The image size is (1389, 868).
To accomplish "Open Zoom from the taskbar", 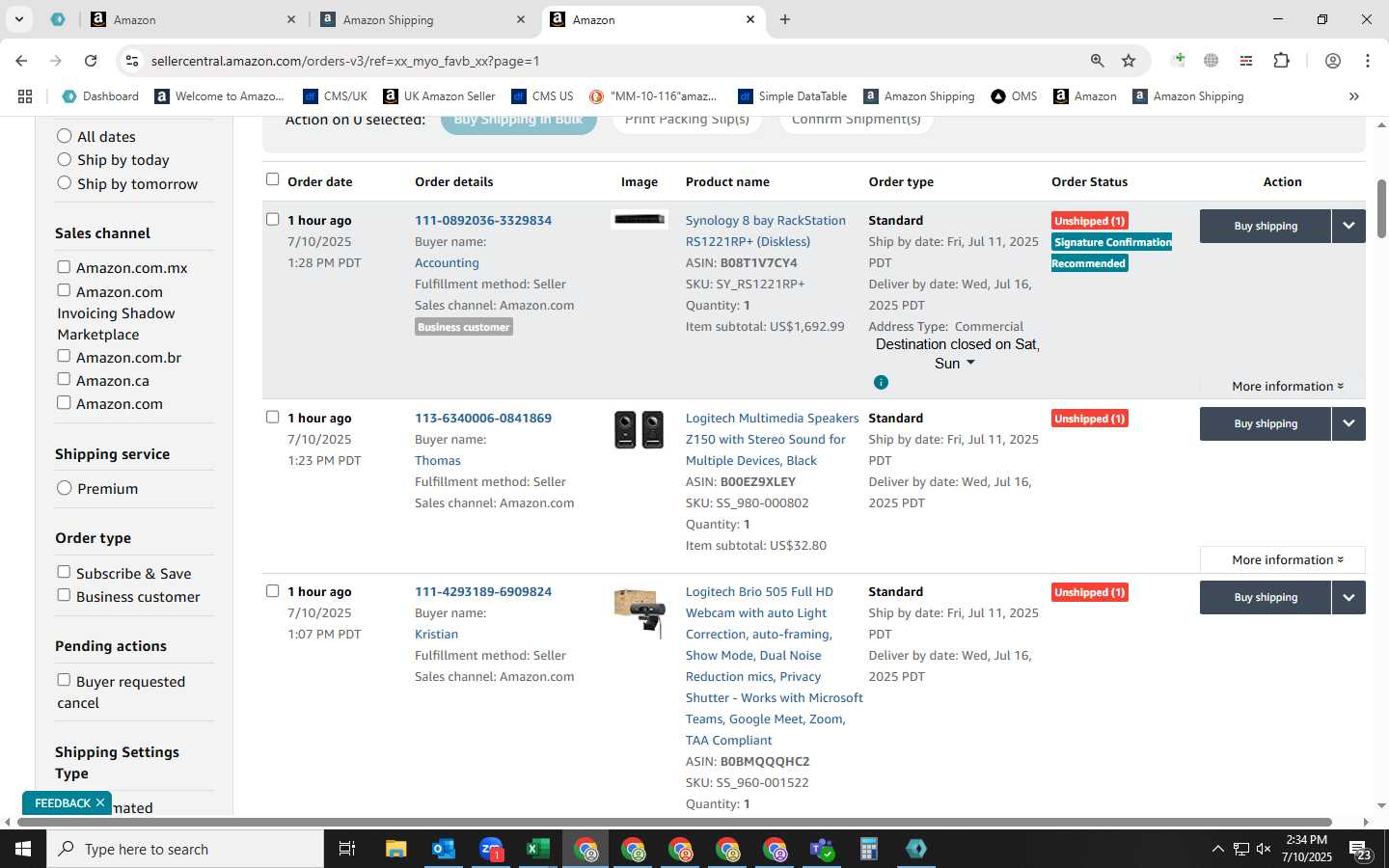I will pyautogui.click(x=491, y=849).
